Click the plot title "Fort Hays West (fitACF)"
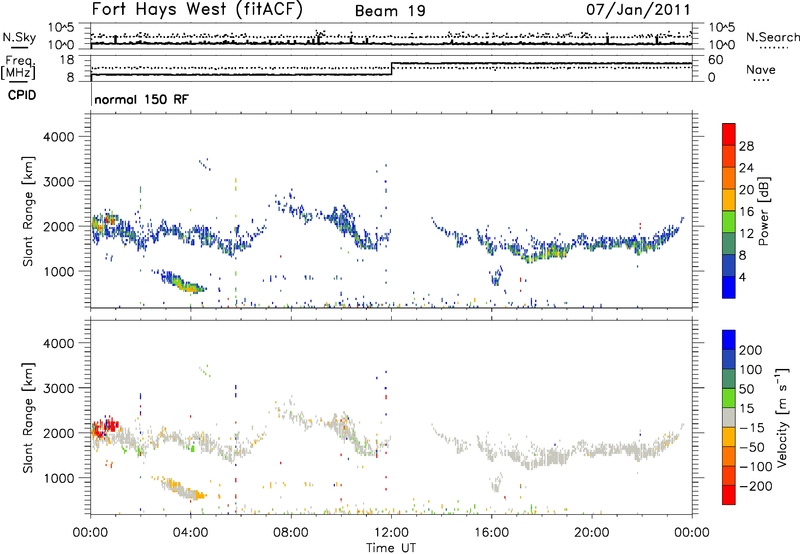800x554 pixels. pyautogui.click(x=197, y=9)
